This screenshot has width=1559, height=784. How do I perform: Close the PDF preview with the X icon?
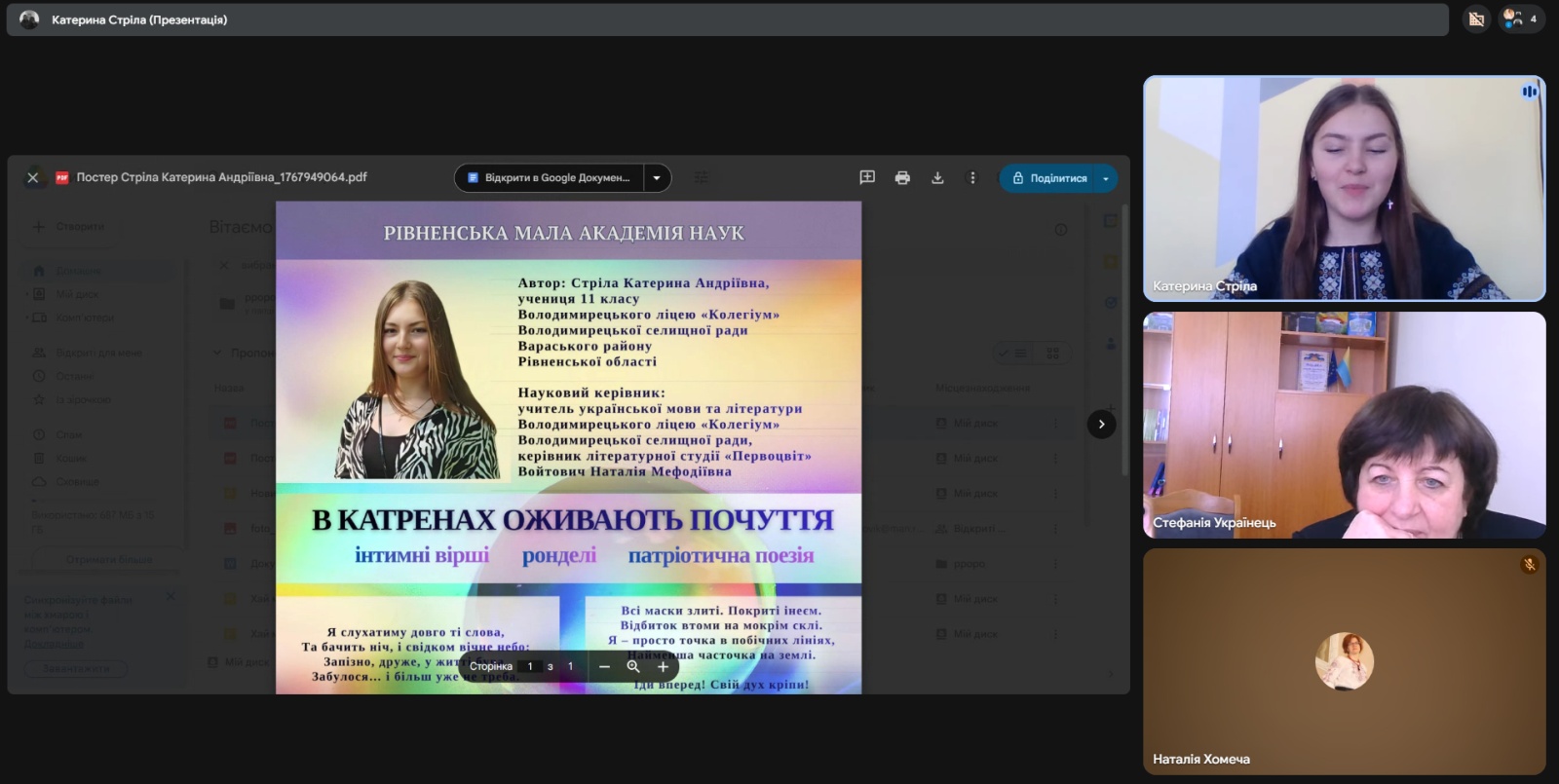coord(32,178)
